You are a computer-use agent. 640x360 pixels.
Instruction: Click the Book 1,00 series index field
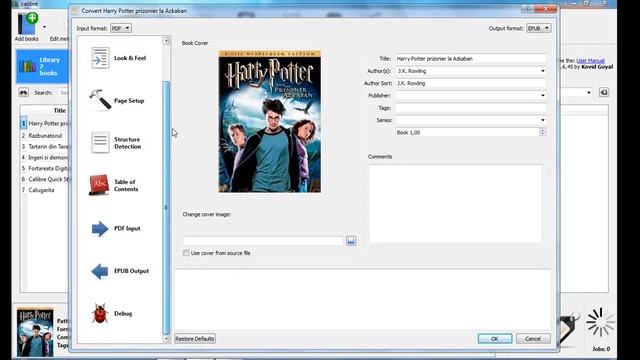pyautogui.click(x=467, y=132)
